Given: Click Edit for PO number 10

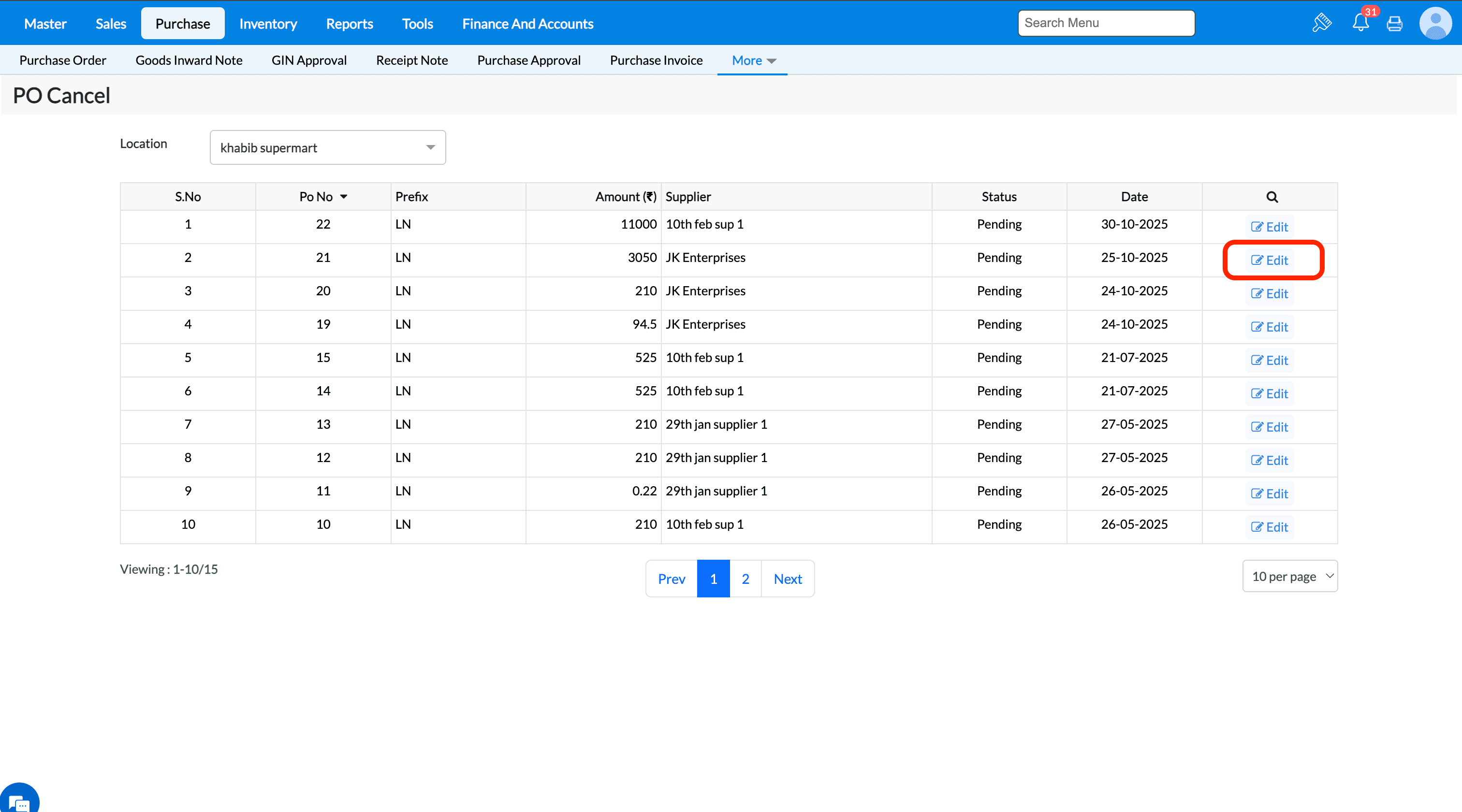Looking at the screenshot, I should (x=1270, y=527).
